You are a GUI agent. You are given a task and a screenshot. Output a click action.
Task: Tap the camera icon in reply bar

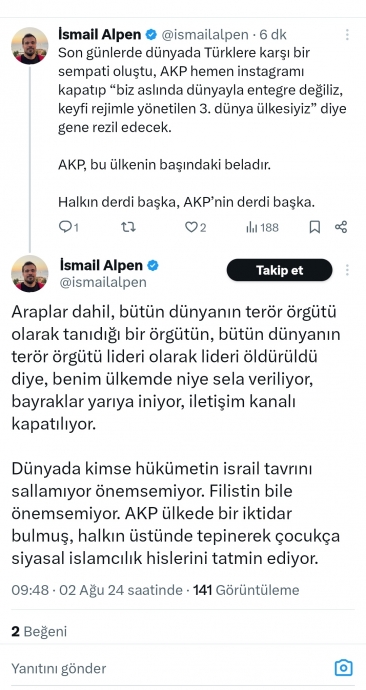[344, 668]
